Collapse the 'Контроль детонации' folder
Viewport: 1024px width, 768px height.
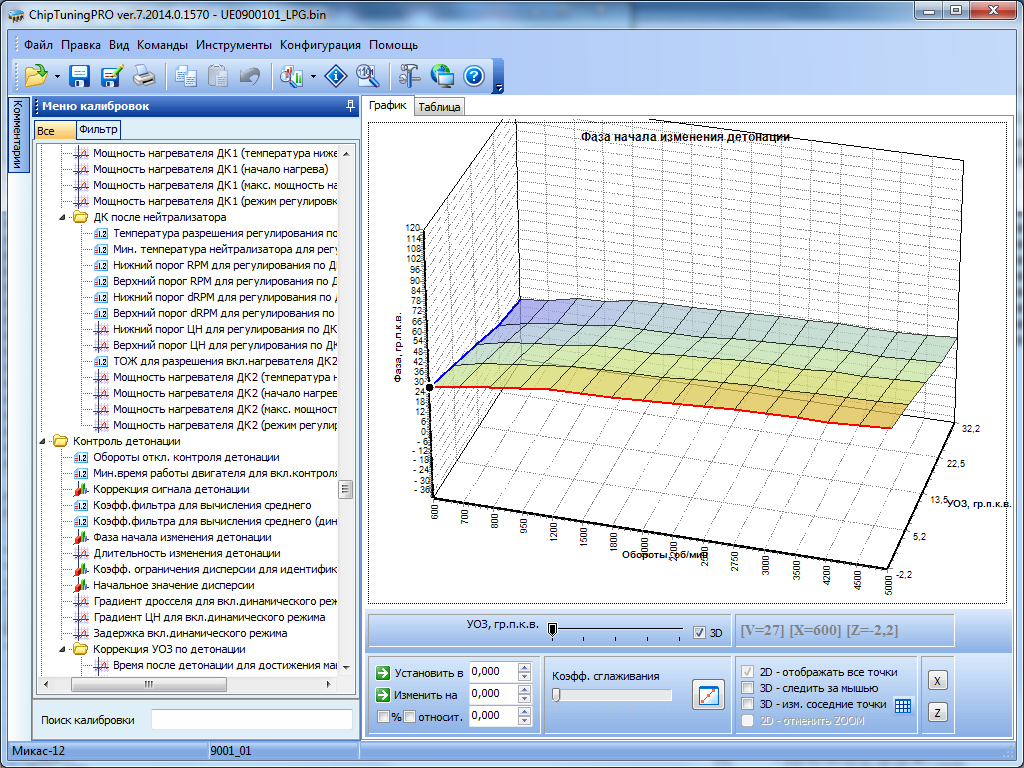pyautogui.click(x=43, y=441)
